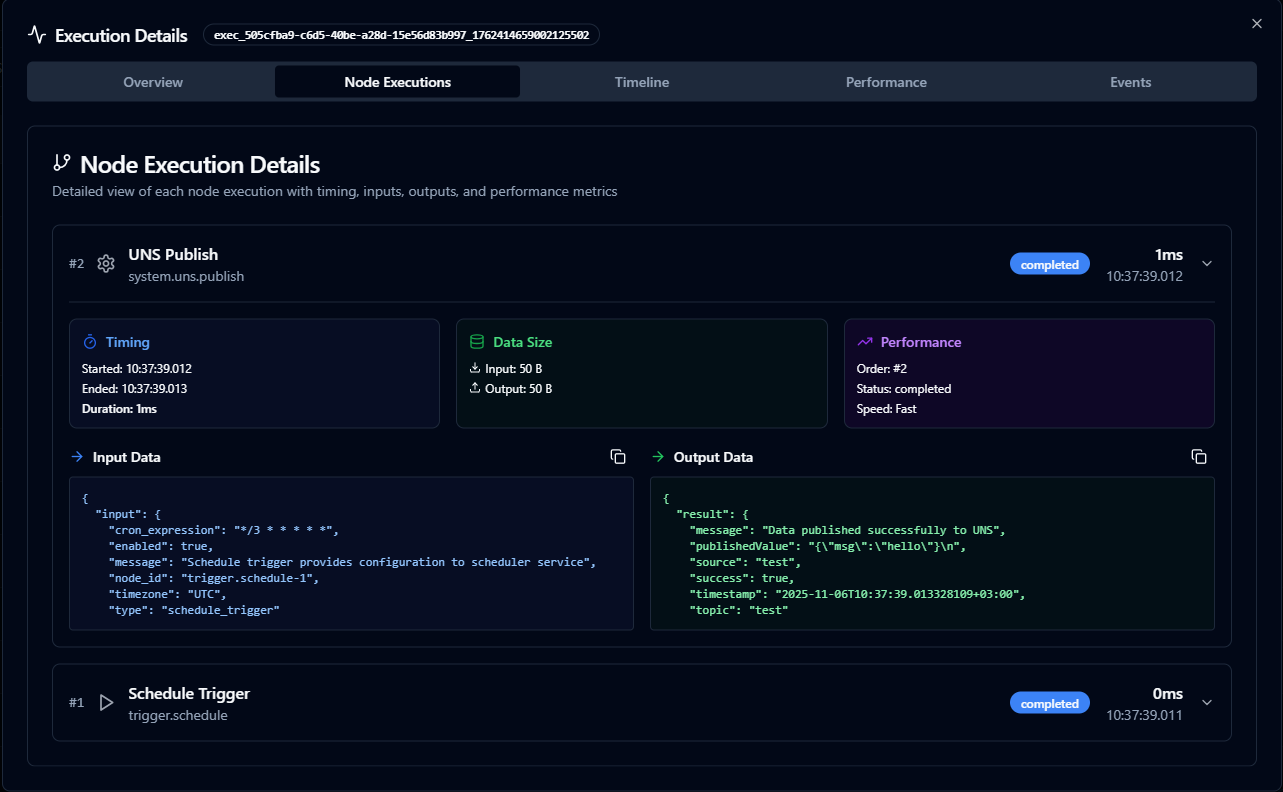Expand the Schedule Trigger node chevron
The height and width of the screenshot is (792, 1283).
[1207, 703]
